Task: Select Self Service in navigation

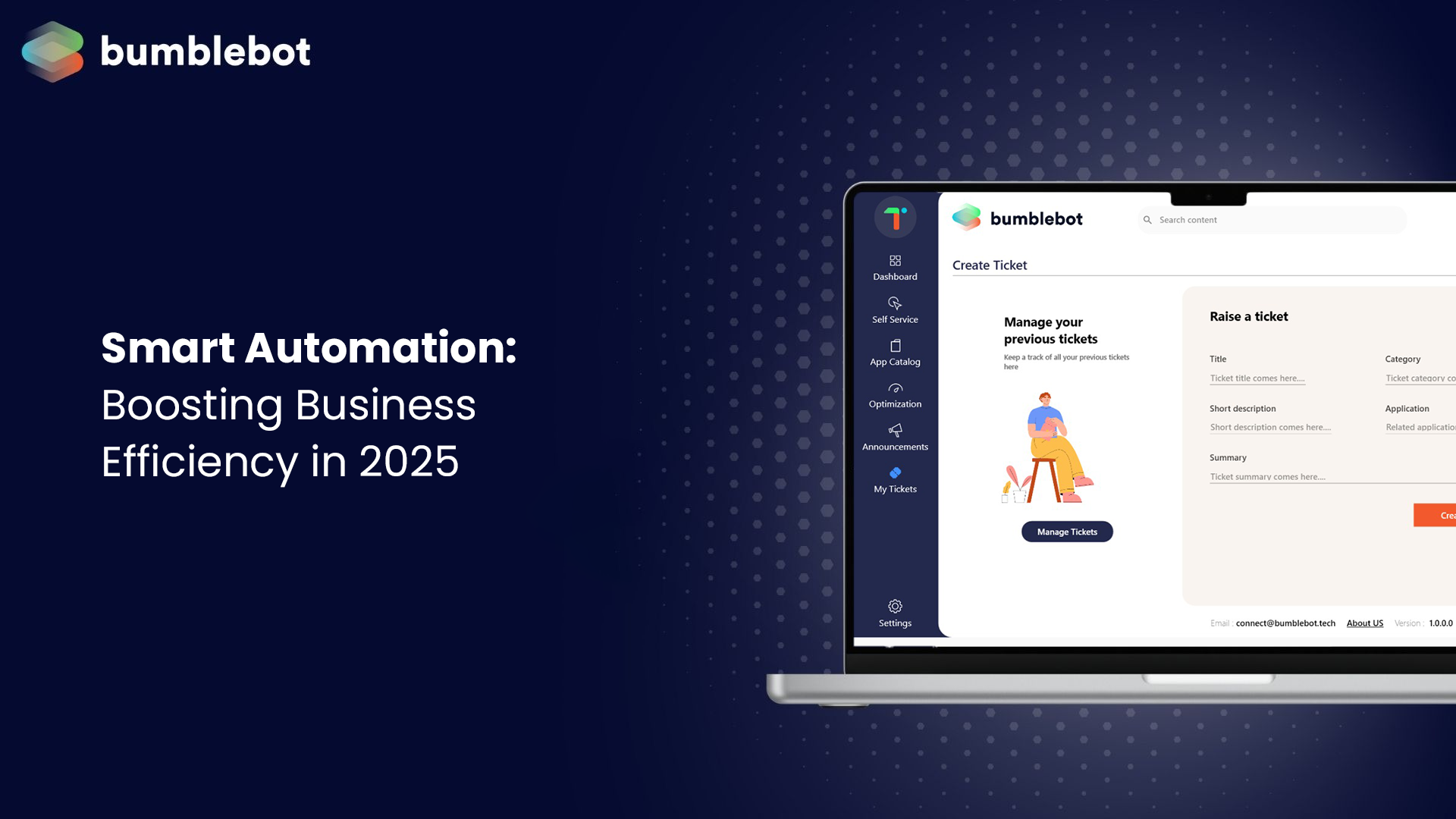Action: tap(895, 308)
